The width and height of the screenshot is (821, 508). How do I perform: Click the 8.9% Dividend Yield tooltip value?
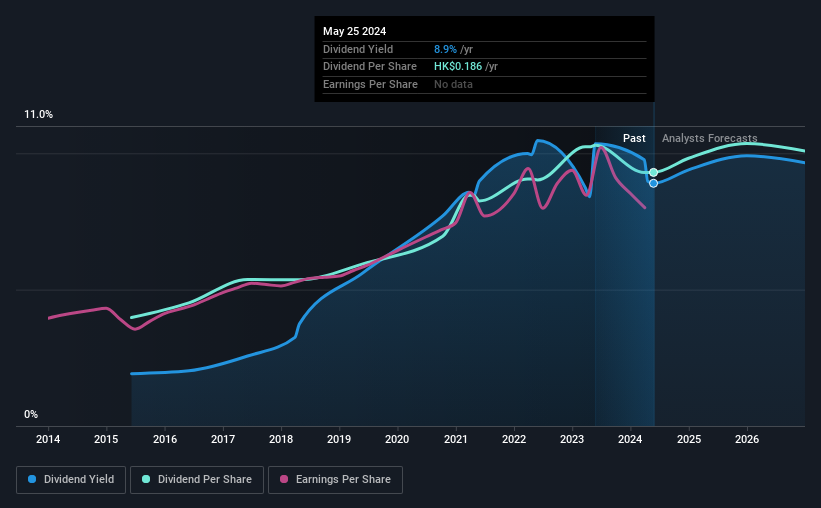tap(446, 49)
